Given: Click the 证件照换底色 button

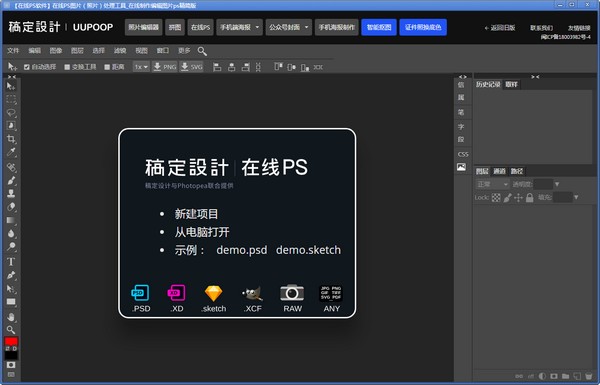Looking at the screenshot, I should (423, 27).
